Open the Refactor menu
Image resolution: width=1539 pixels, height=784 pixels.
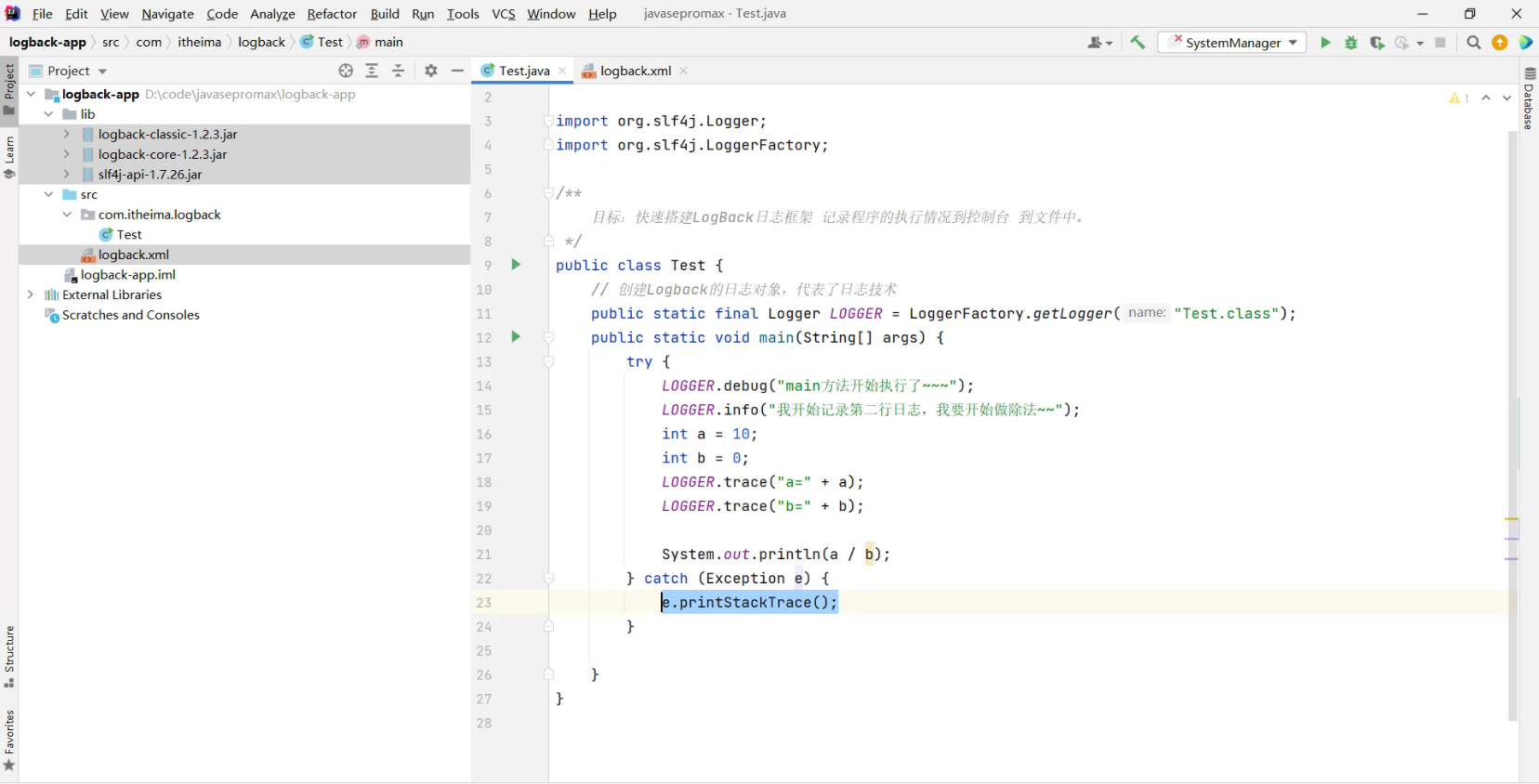(x=332, y=14)
